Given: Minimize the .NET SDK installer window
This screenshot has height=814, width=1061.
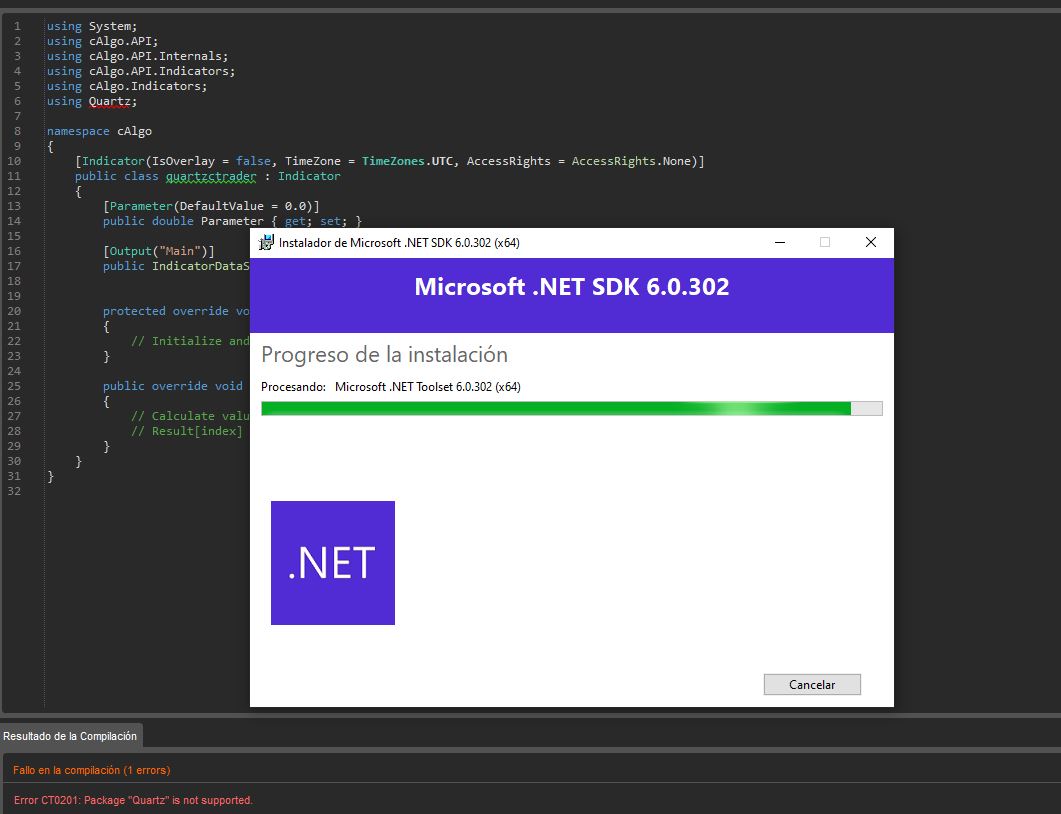Looking at the screenshot, I should [x=780, y=242].
